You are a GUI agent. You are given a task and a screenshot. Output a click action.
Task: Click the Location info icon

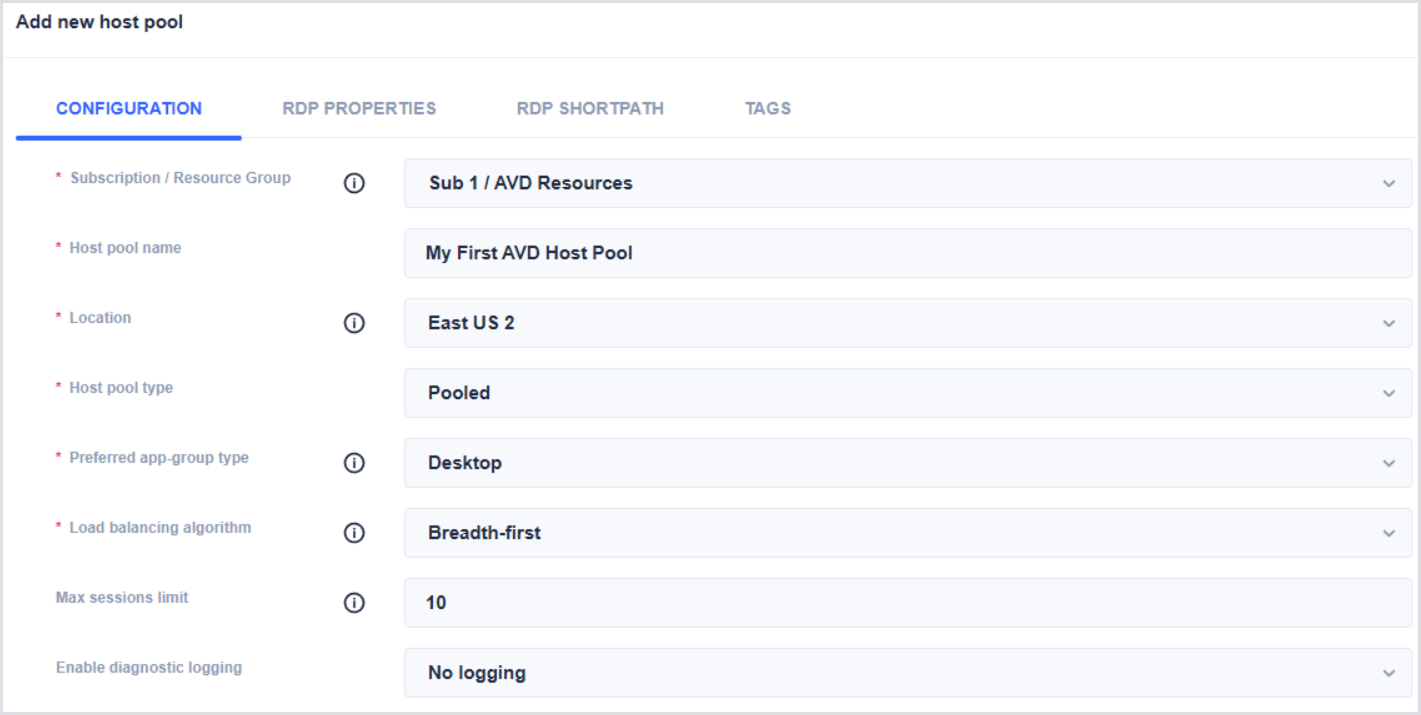(x=353, y=324)
